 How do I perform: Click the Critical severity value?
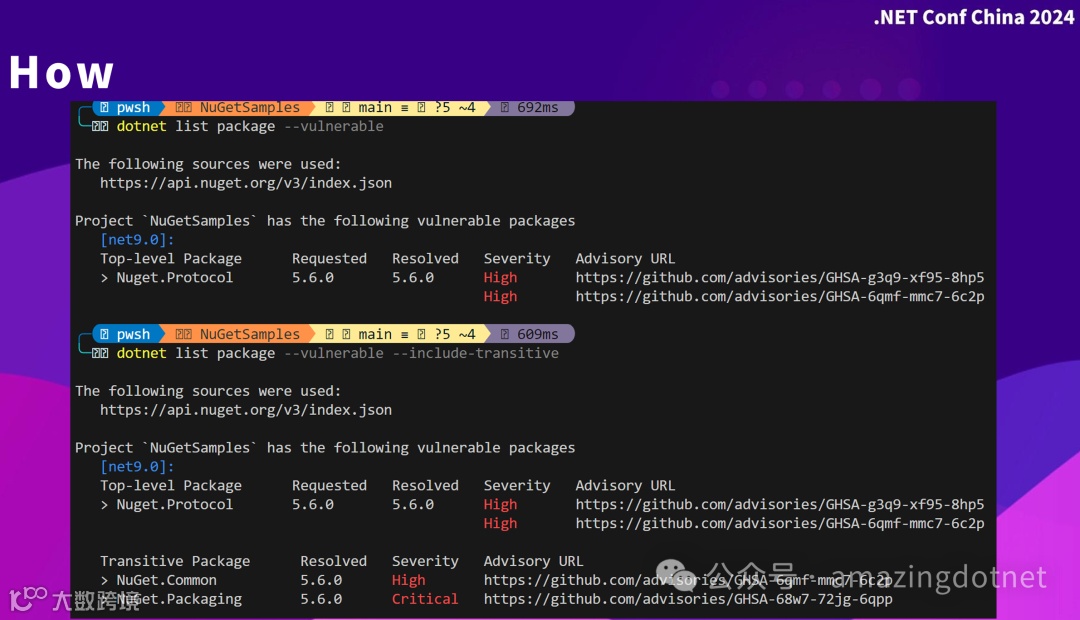tap(425, 599)
